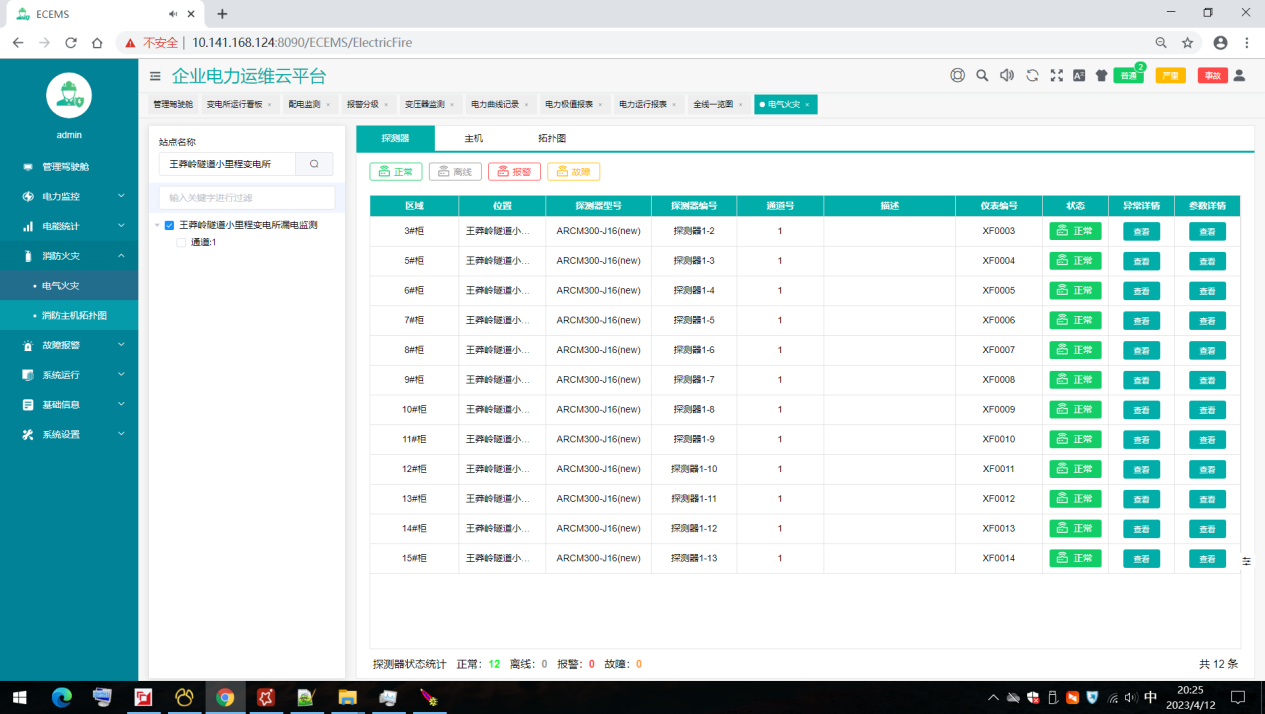This screenshot has height=714, width=1265.
Task: Click the sound speaker icon in header
Action: [1007, 75]
